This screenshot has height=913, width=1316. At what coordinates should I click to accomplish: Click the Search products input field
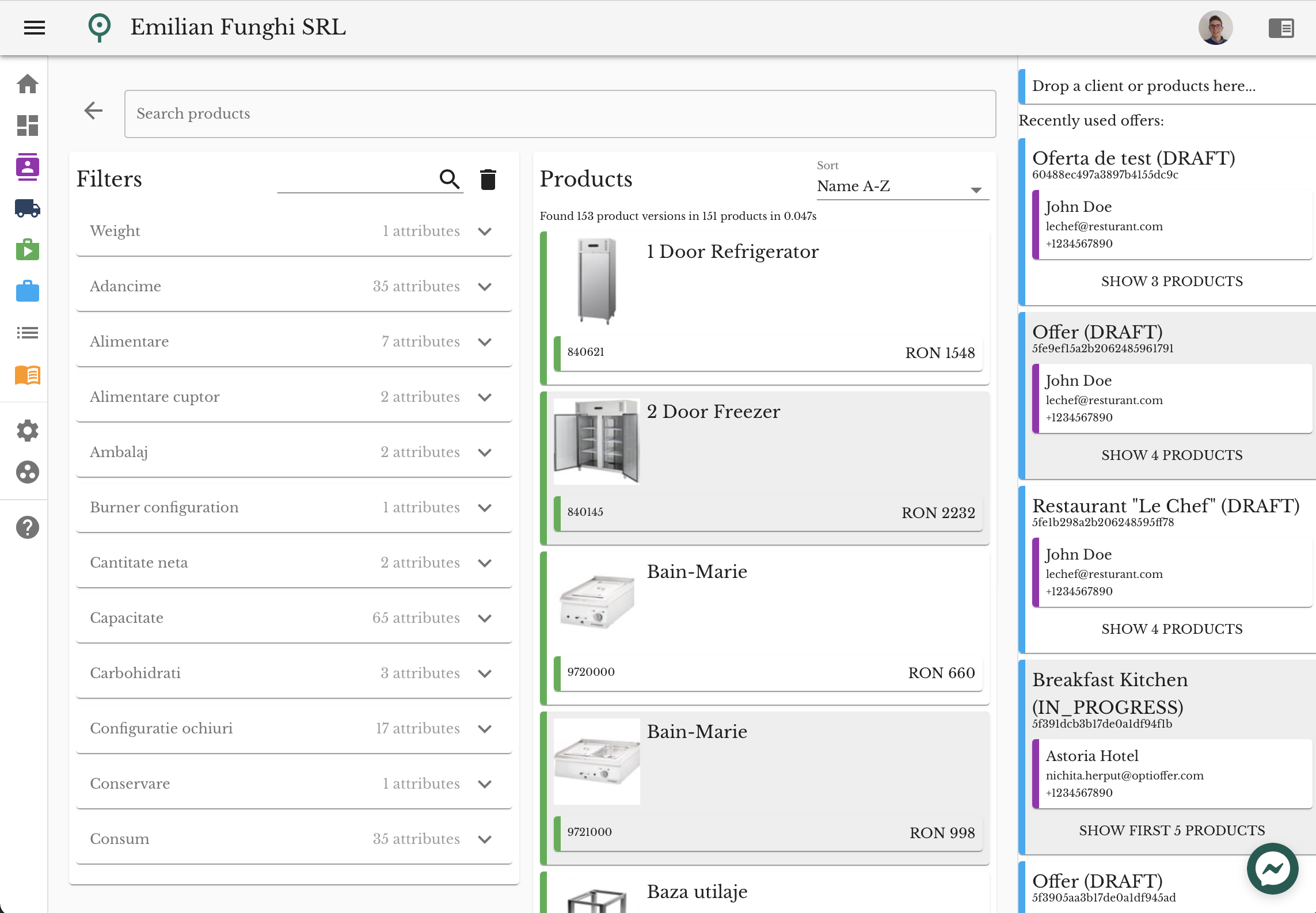click(x=560, y=114)
